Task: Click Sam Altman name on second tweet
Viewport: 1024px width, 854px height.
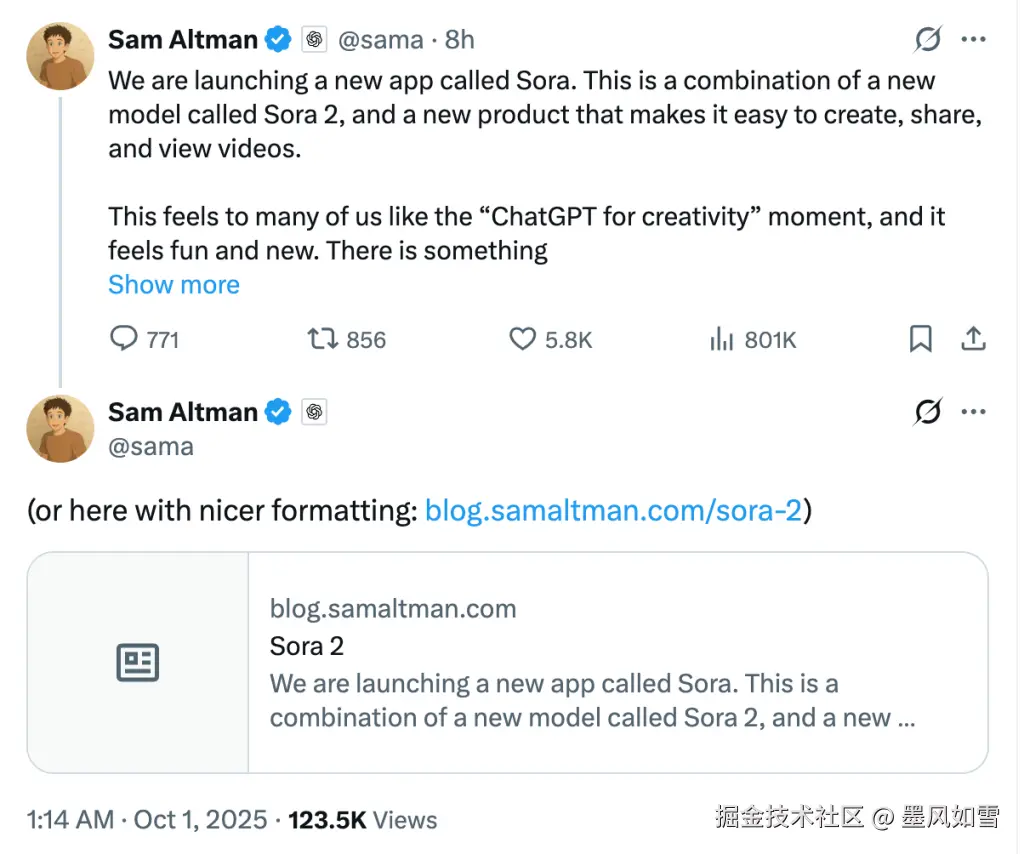Action: [183, 412]
